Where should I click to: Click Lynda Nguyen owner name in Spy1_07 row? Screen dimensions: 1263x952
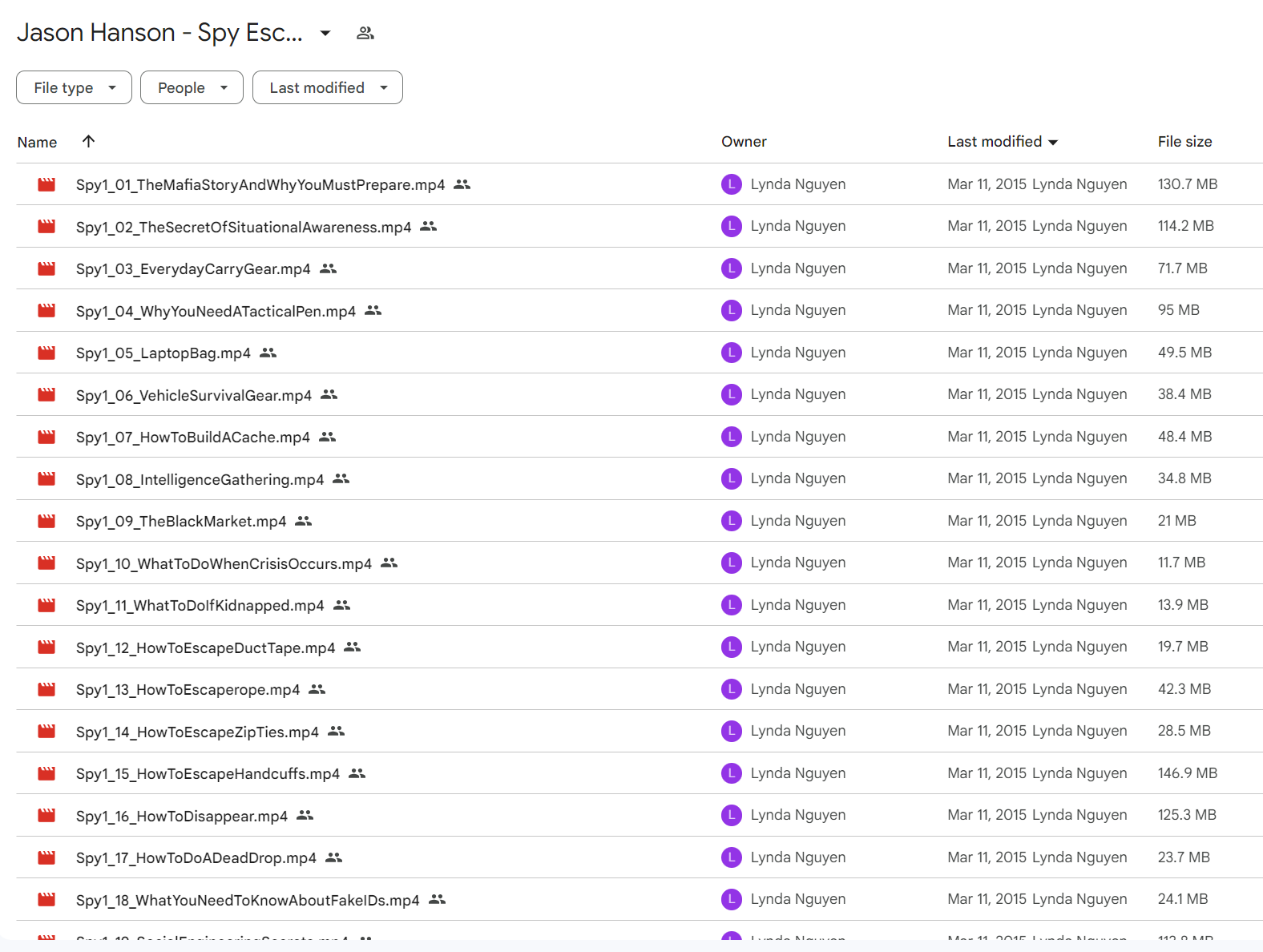click(x=798, y=437)
